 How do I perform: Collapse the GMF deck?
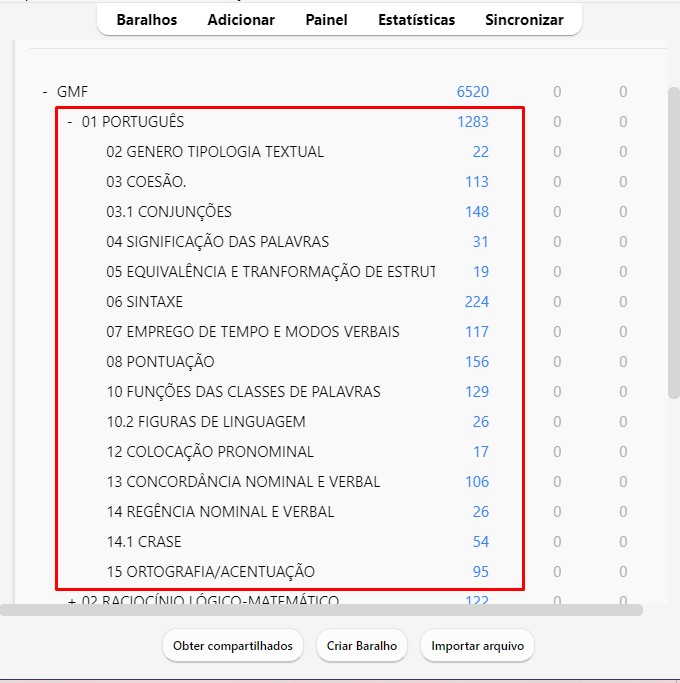click(45, 92)
